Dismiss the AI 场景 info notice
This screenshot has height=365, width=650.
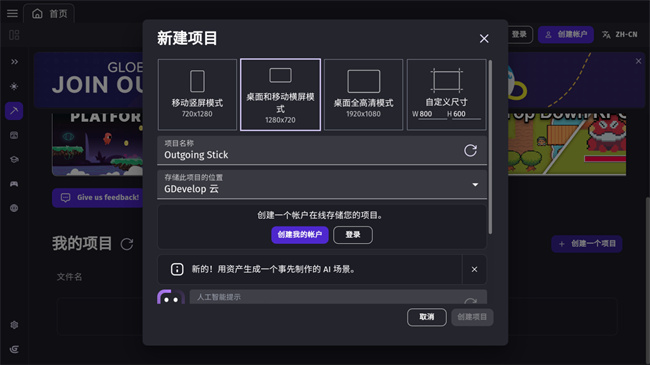coord(474,270)
